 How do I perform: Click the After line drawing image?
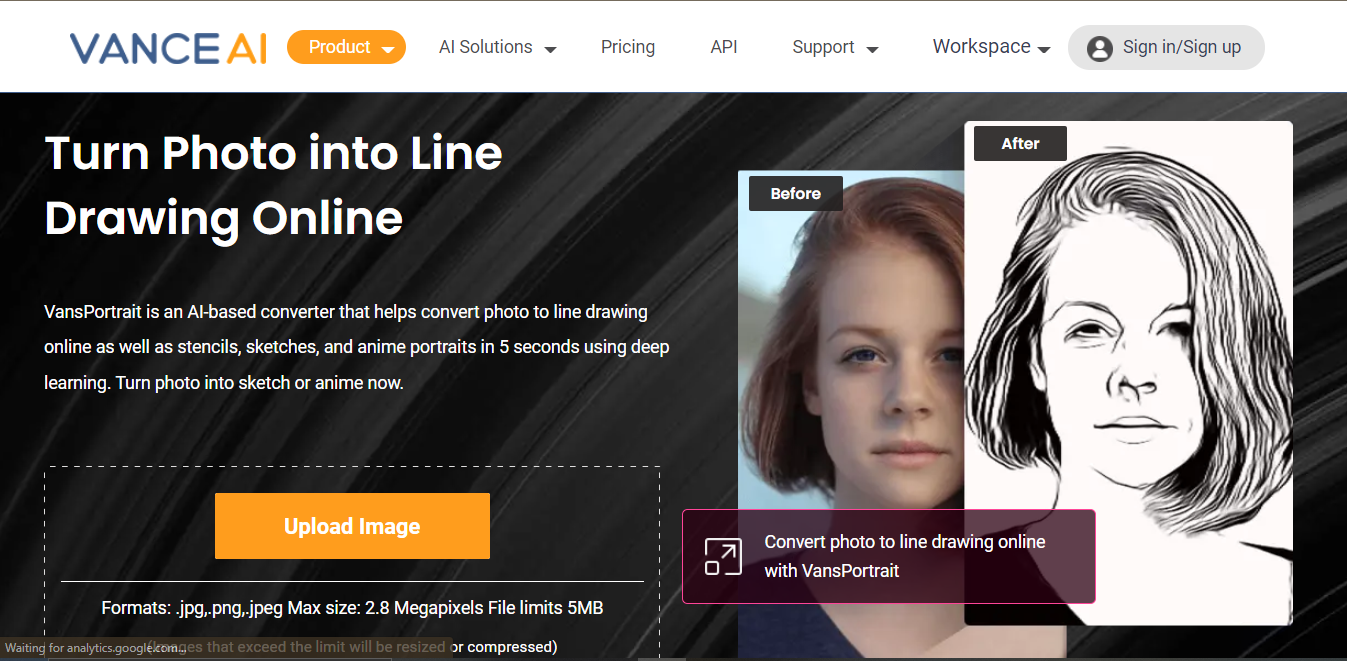click(1129, 373)
